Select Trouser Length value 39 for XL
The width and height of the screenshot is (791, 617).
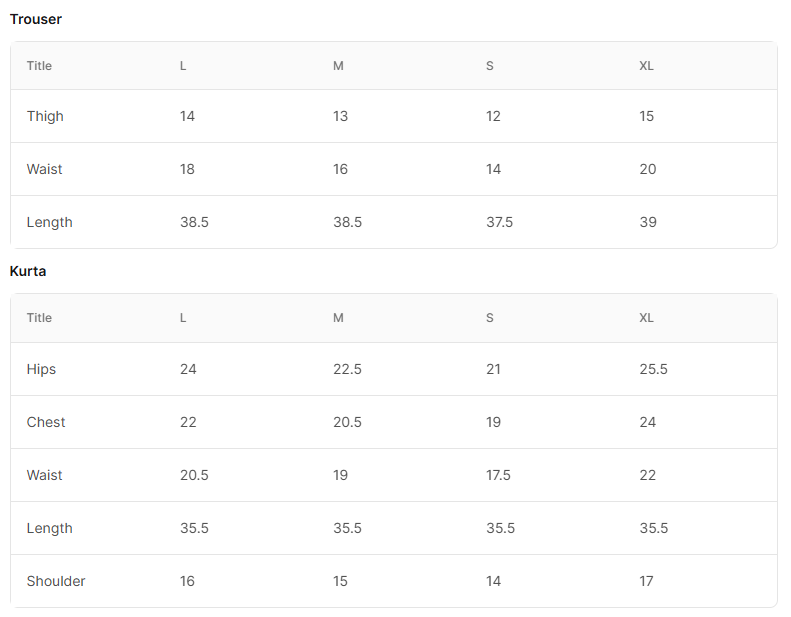(x=648, y=222)
